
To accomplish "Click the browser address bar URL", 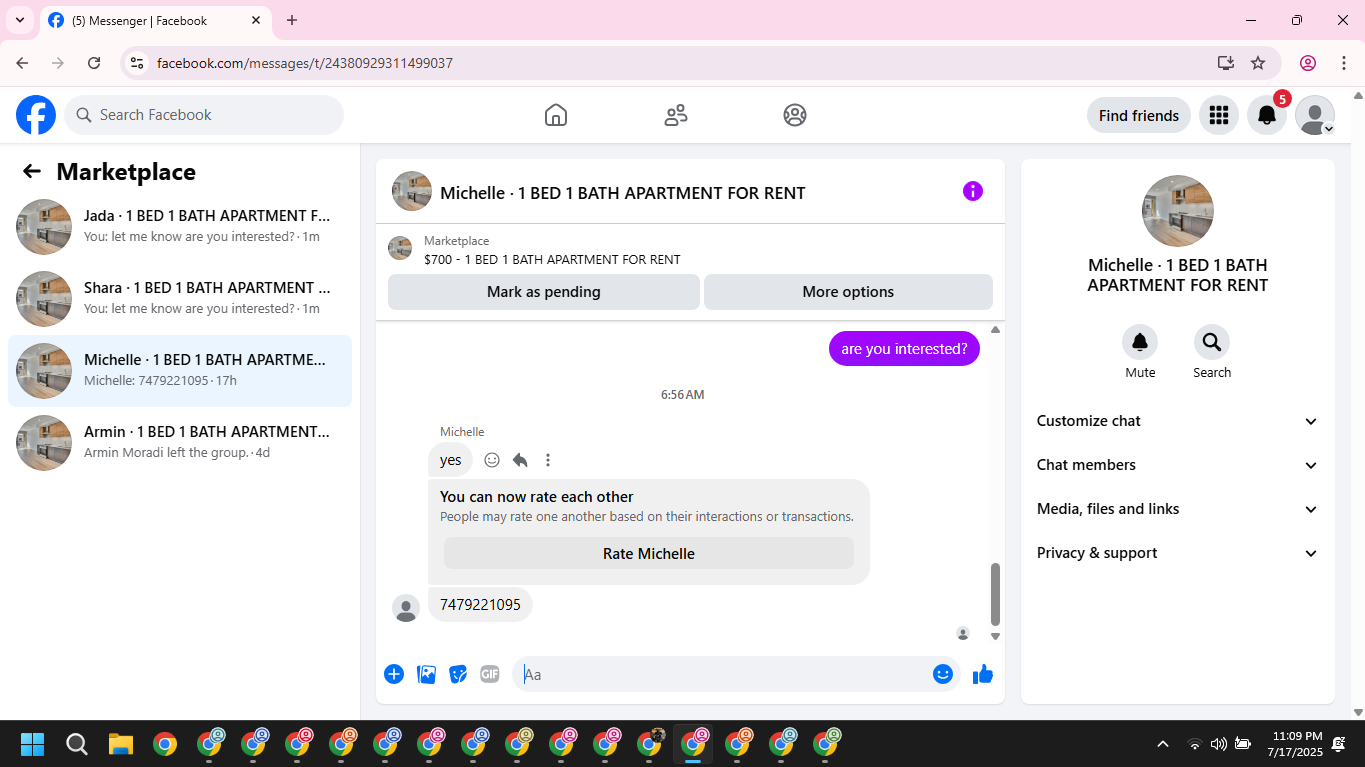I will pos(305,63).
